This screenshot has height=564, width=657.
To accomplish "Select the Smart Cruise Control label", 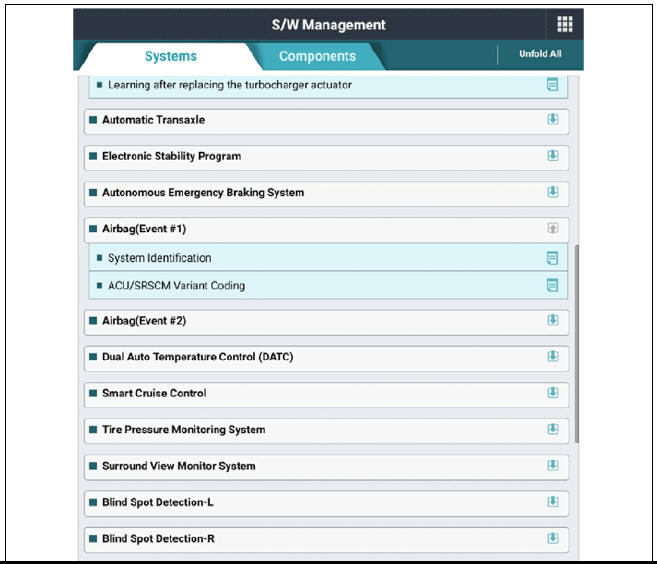I will pyautogui.click(x=154, y=393).
